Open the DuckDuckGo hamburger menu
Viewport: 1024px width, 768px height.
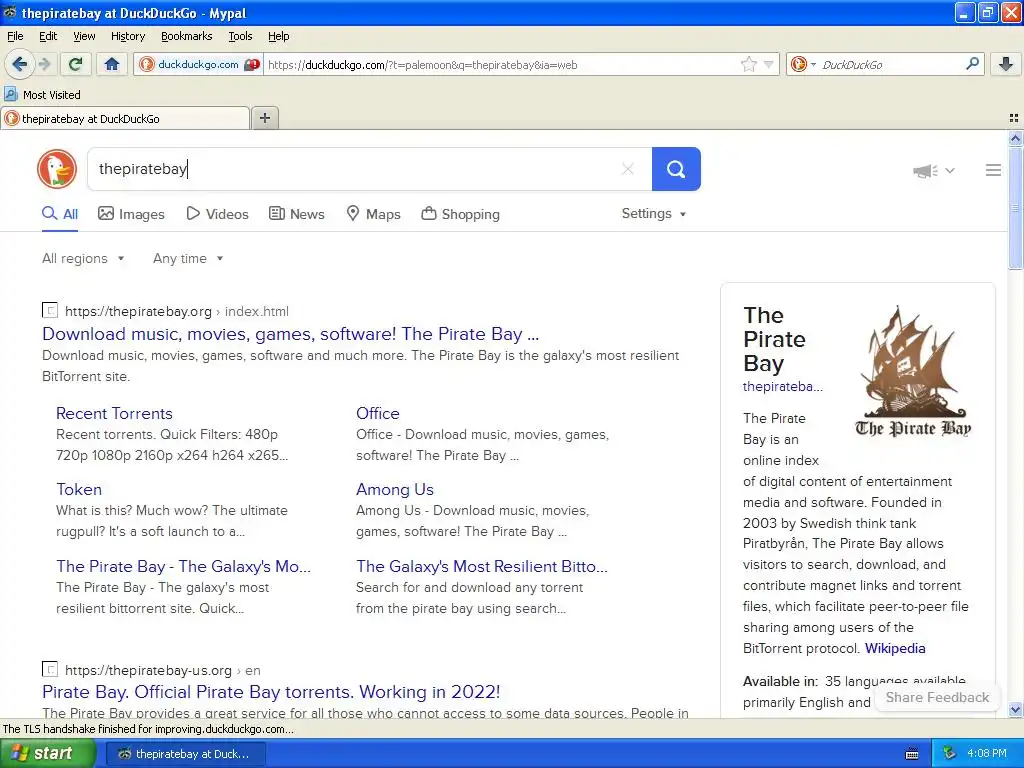click(993, 170)
